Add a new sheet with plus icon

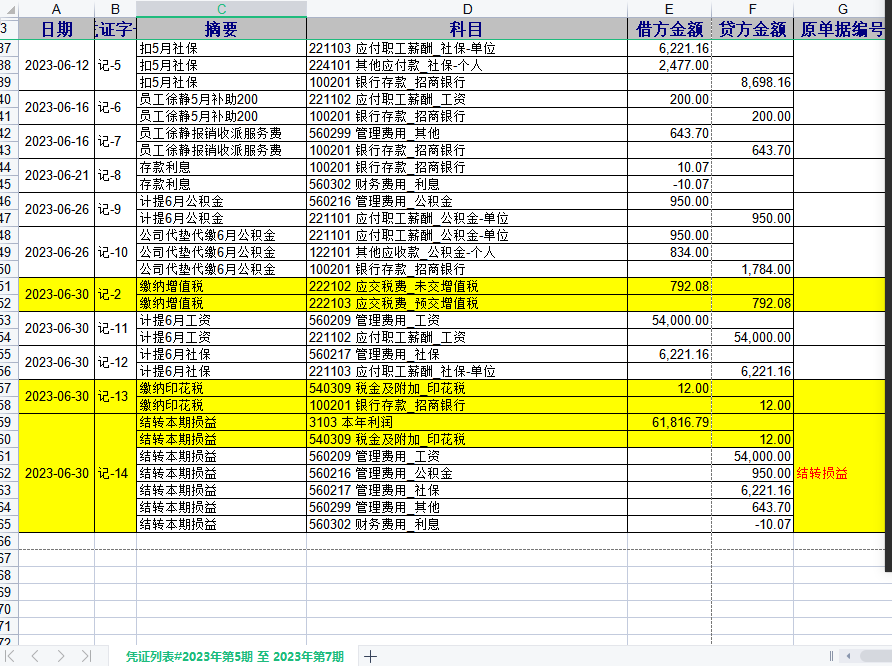(x=370, y=656)
